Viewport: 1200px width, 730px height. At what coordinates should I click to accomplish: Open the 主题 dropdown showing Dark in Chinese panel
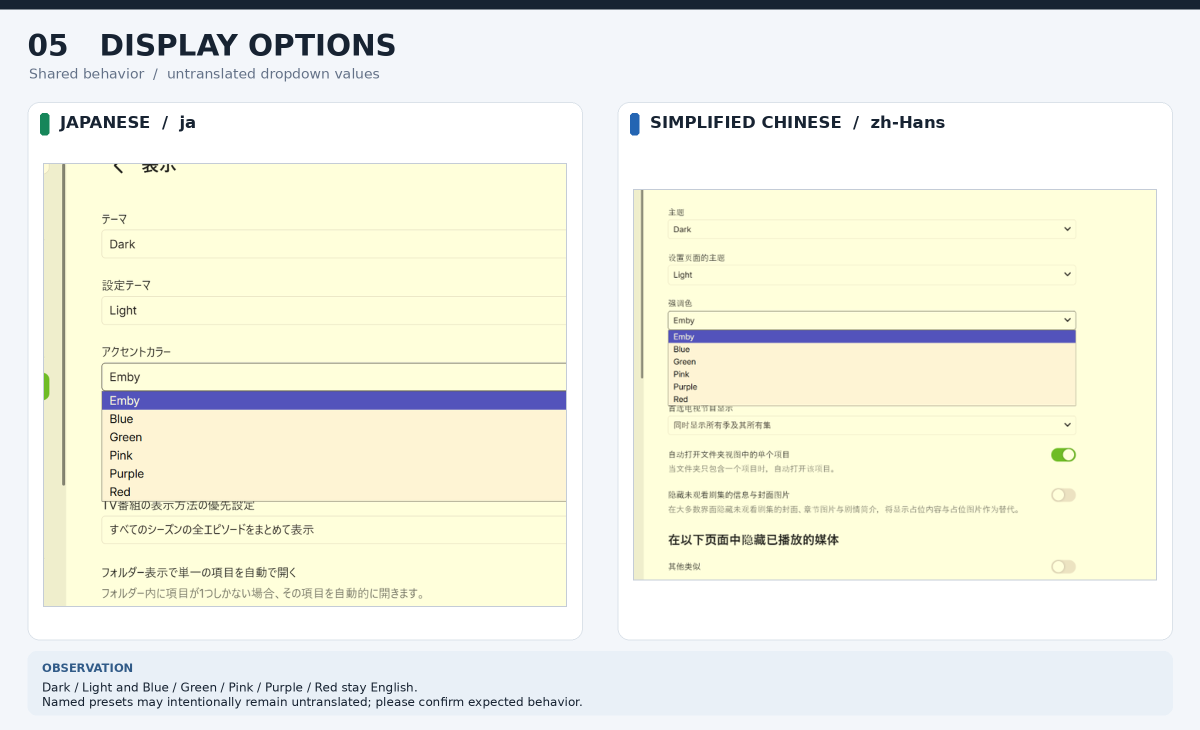tap(872, 229)
